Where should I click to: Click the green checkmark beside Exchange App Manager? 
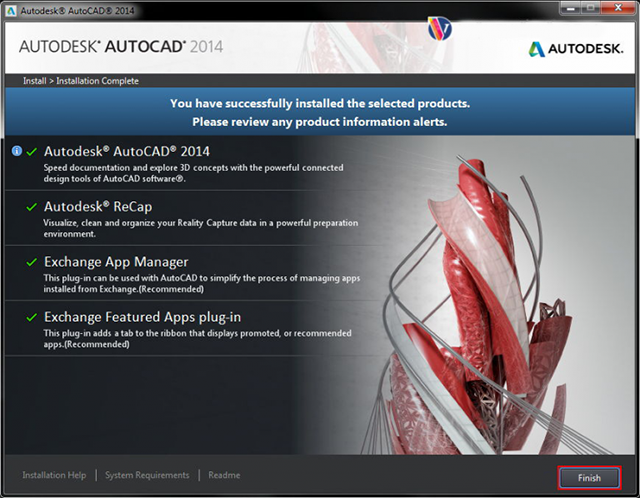point(32,262)
